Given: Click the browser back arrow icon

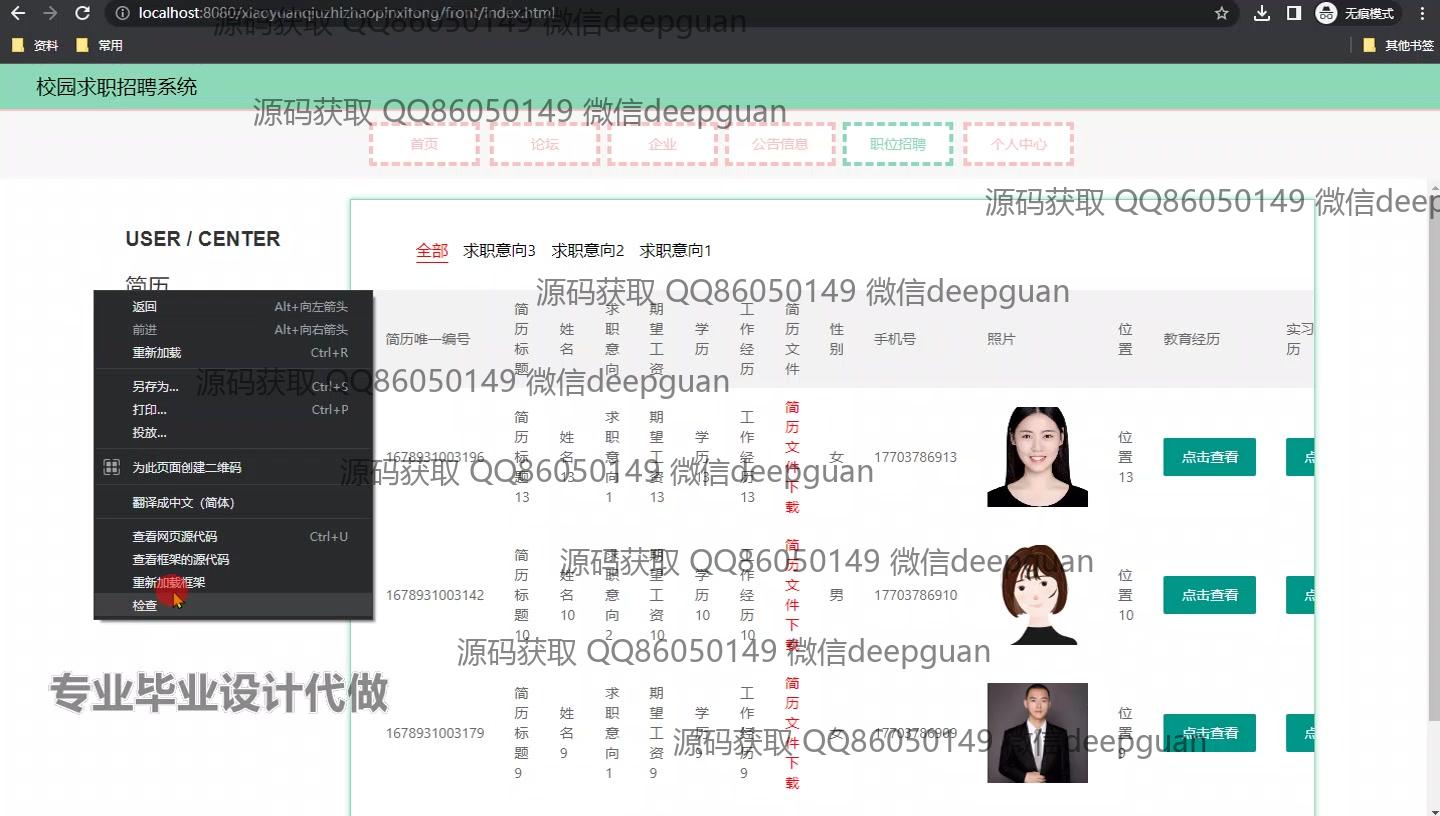Looking at the screenshot, I should [x=18, y=13].
